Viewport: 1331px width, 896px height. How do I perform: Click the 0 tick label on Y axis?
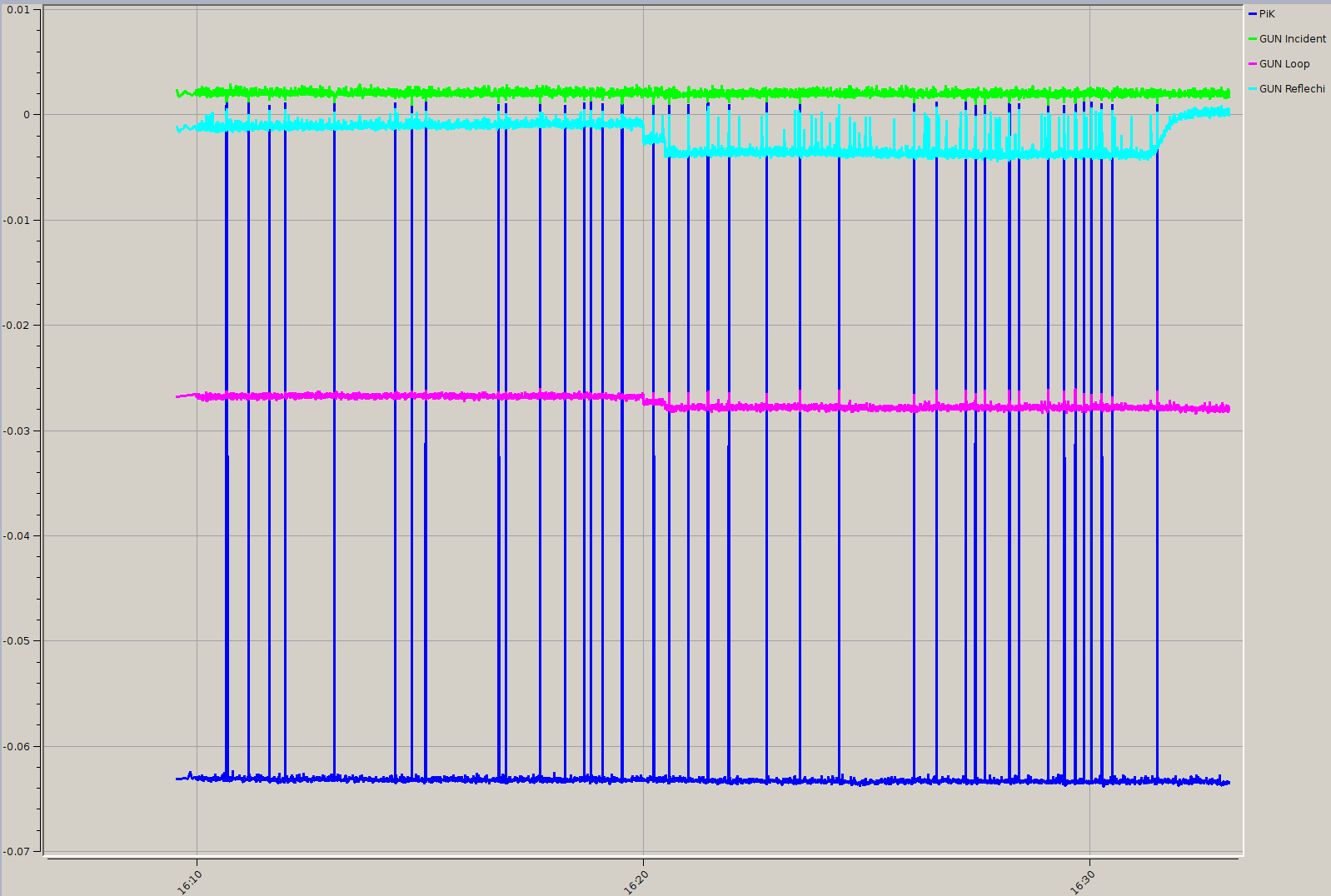coord(27,115)
